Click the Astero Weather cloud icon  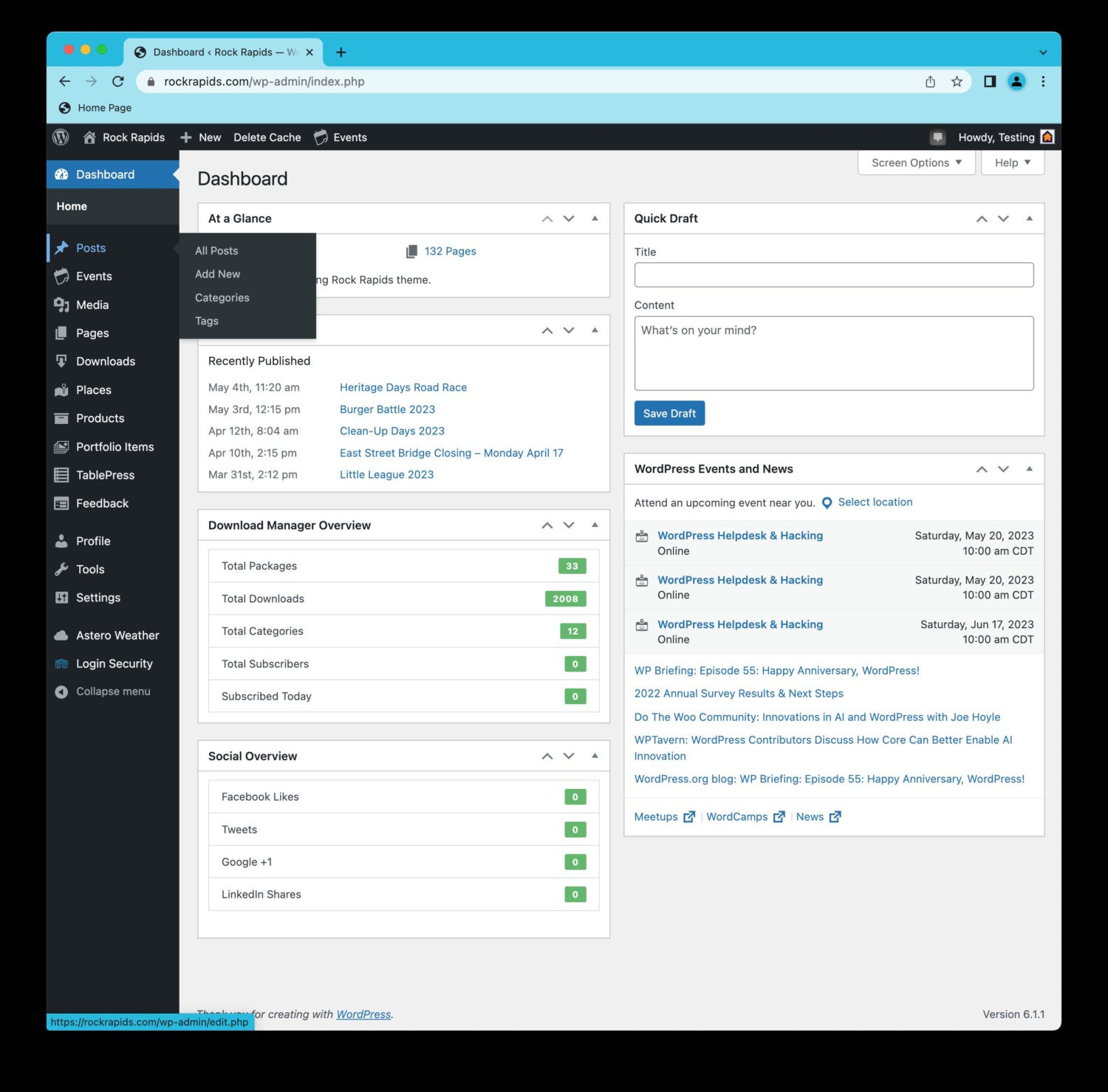click(x=62, y=635)
